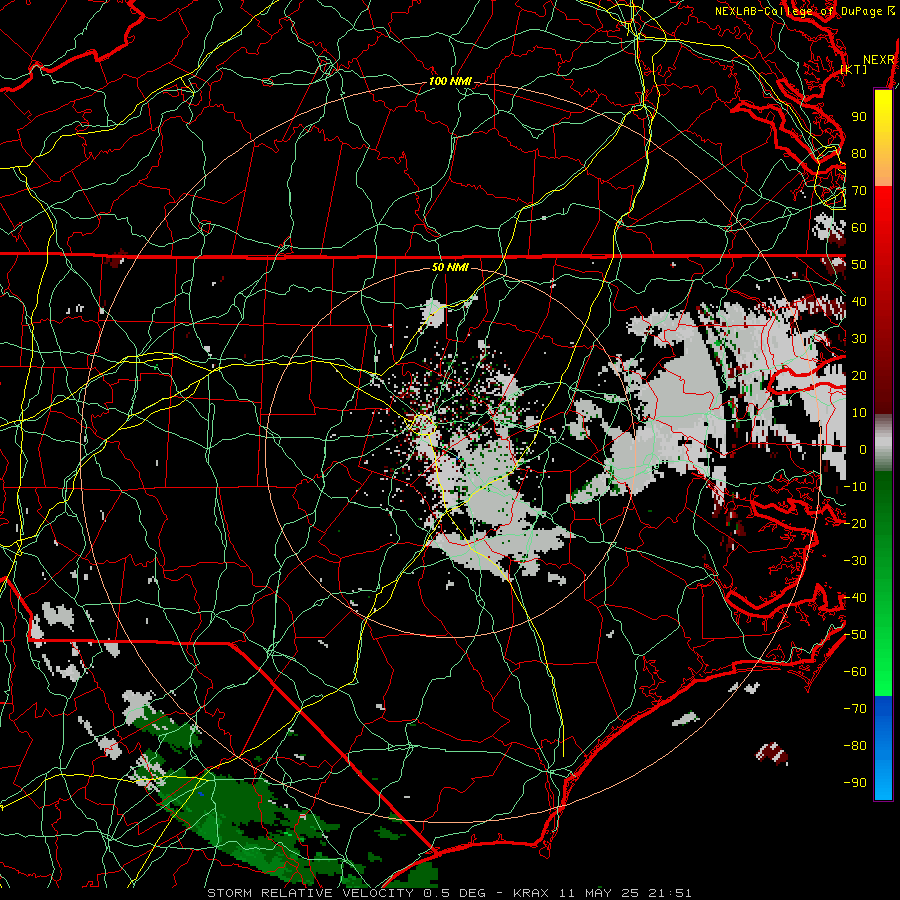The width and height of the screenshot is (900, 900).
Task: Pick the orange segment of the velocity color bar
Action: pyautogui.click(x=883, y=169)
